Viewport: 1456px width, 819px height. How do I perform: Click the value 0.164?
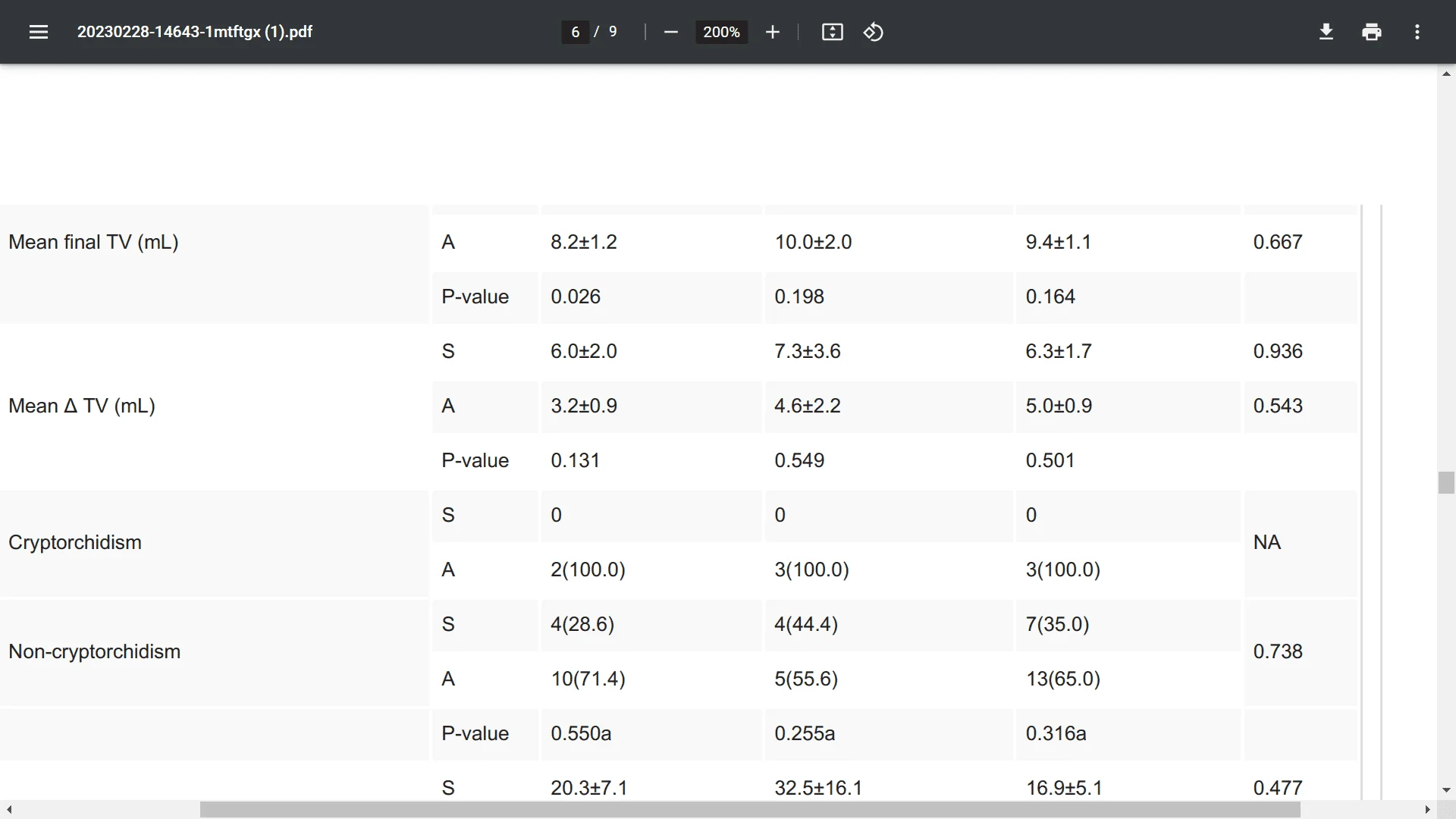pyautogui.click(x=1050, y=297)
